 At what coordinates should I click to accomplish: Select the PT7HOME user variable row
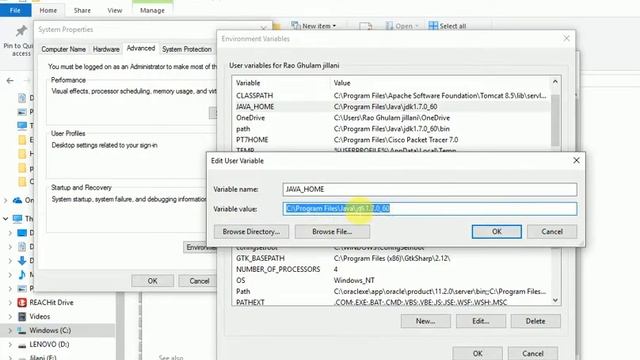[392, 140]
